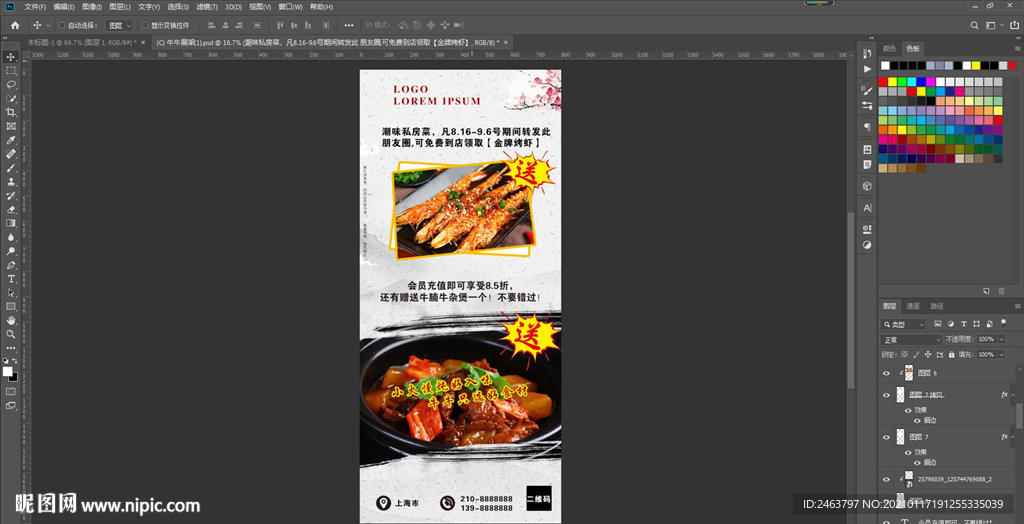Open Layers panel flyout menu
This screenshot has width=1024, height=524.
[x=1016, y=306]
